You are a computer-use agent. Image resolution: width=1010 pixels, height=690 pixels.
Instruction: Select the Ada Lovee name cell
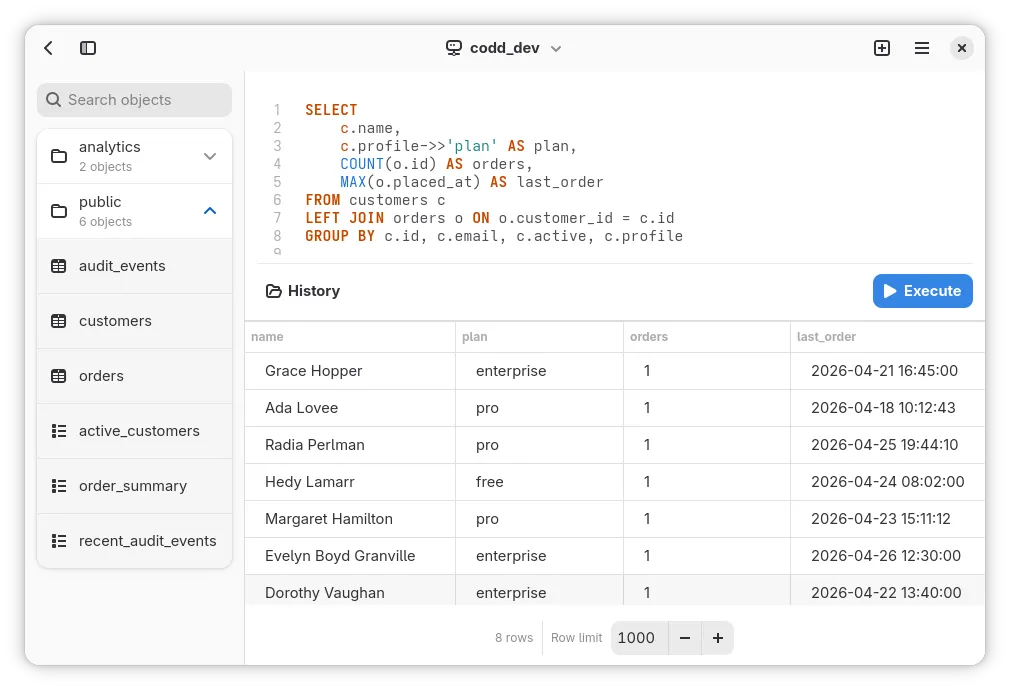(350, 408)
